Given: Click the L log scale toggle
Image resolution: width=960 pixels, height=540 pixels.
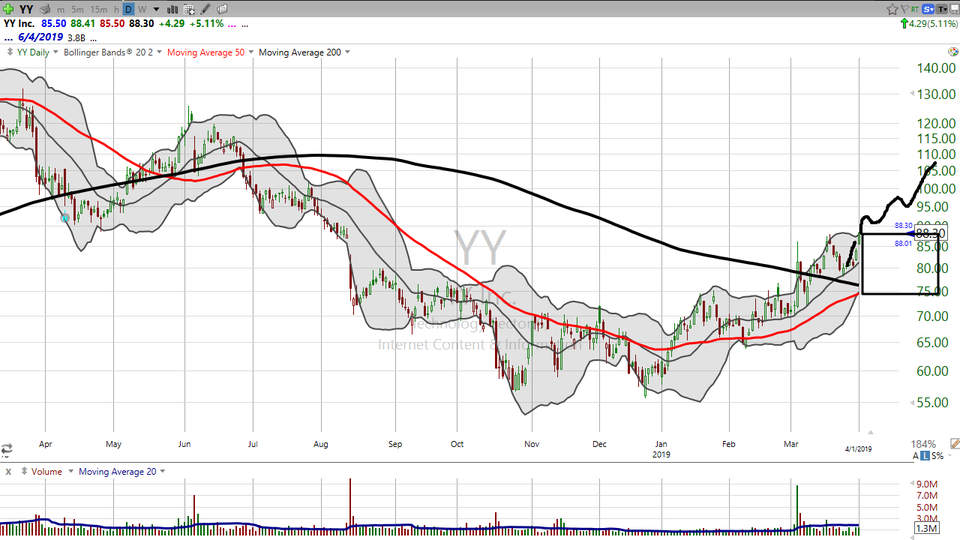Looking at the screenshot, I should [x=925, y=456].
